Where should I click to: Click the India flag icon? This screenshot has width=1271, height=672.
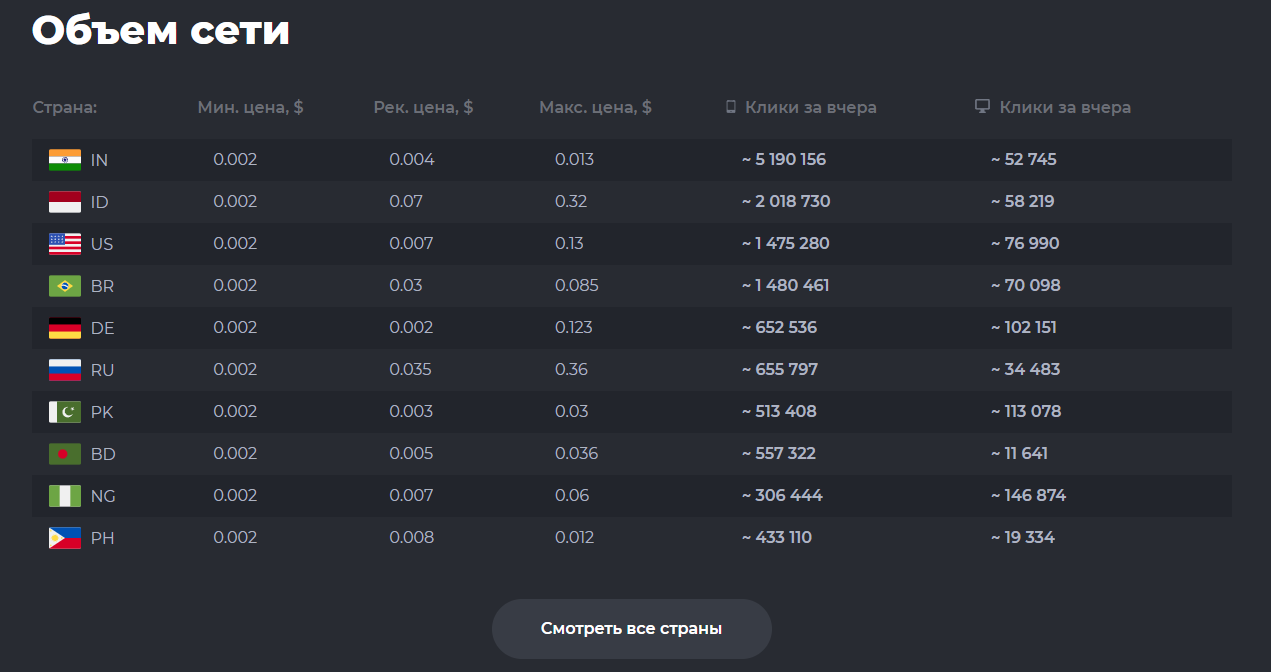[65, 160]
